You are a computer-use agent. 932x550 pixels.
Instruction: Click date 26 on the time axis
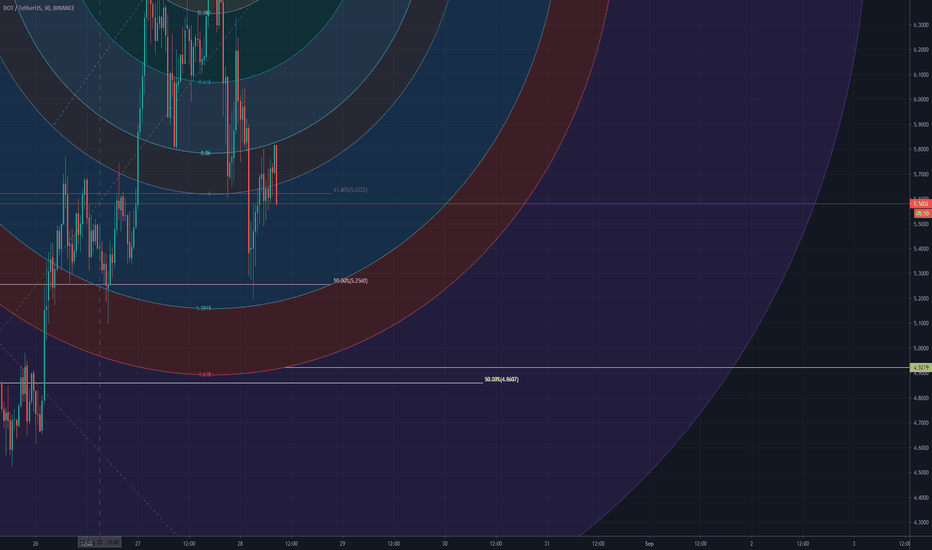click(36, 543)
